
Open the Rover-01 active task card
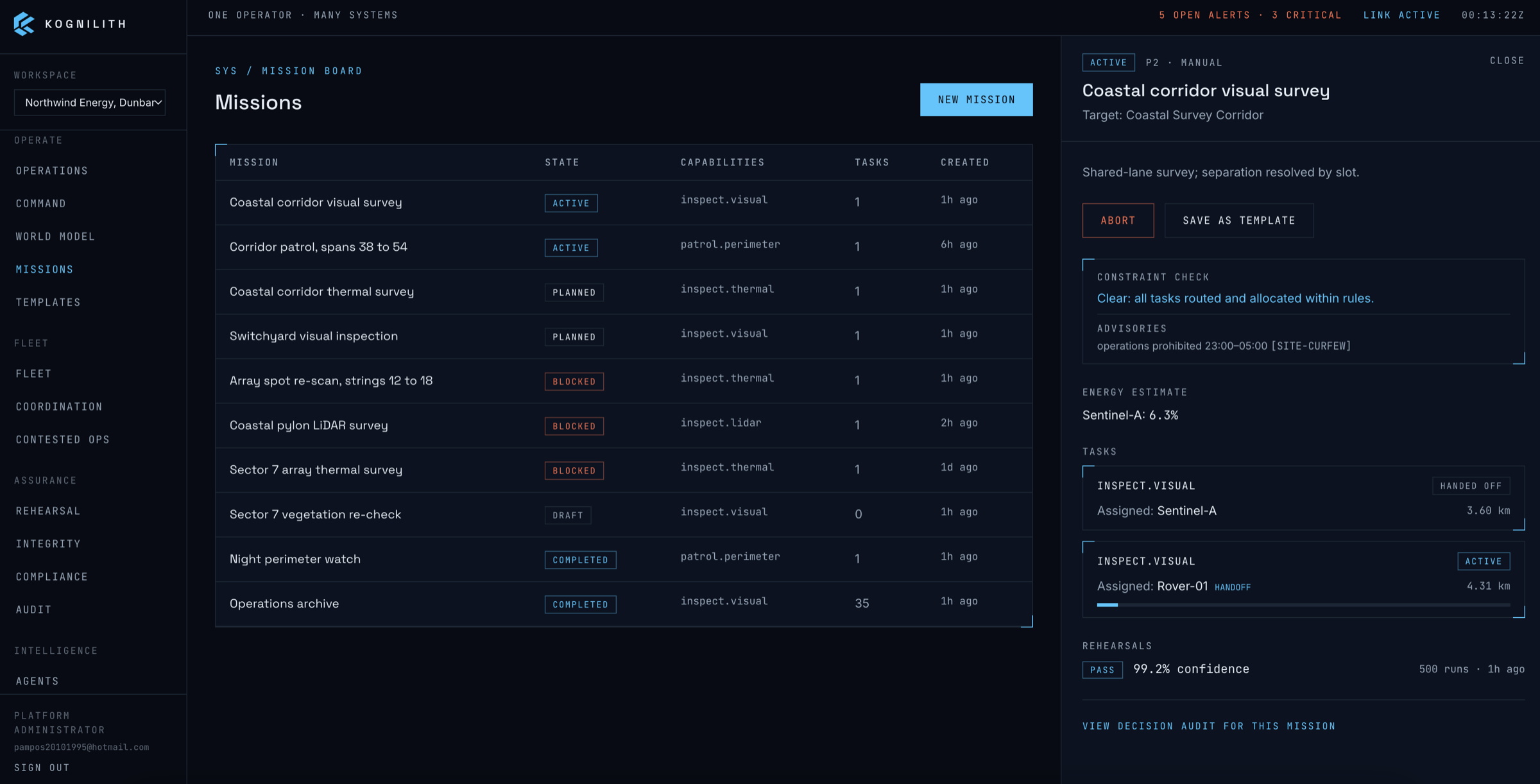point(1303,579)
